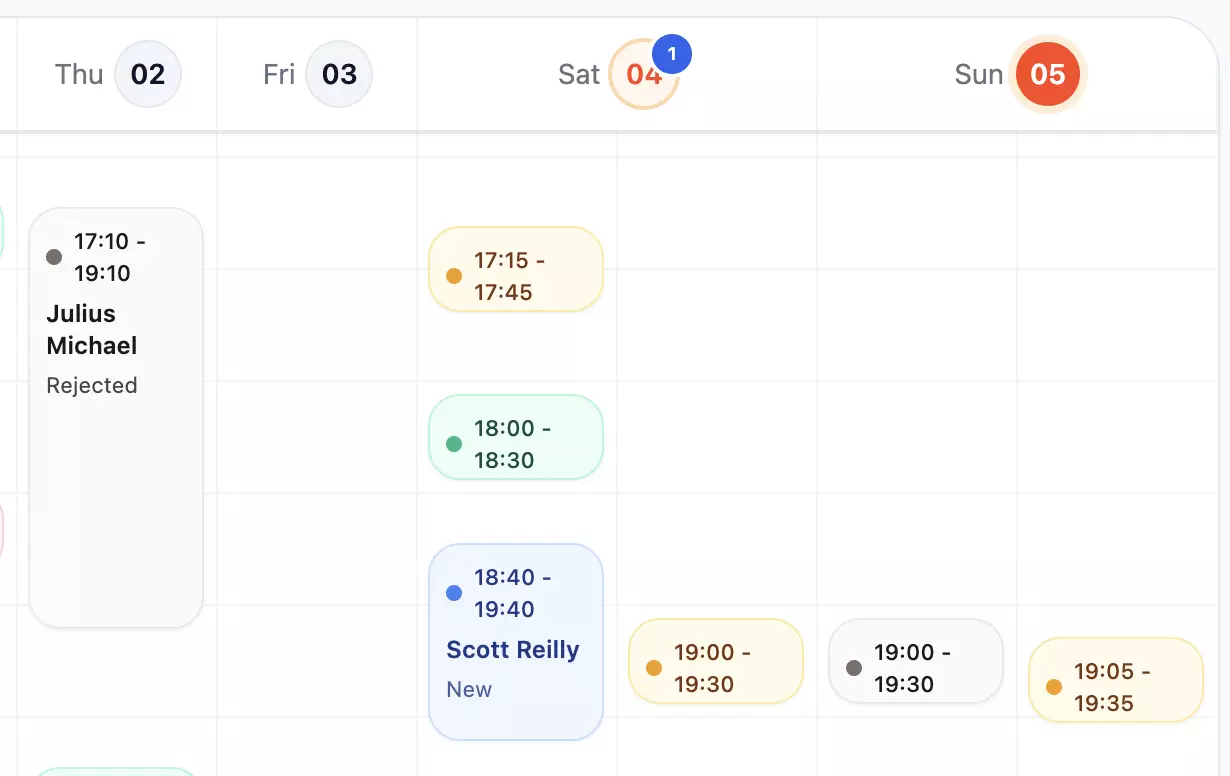This screenshot has width=1230, height=776.
Task: Select the Sun 05 date circle
Action: coord(1048,74)
